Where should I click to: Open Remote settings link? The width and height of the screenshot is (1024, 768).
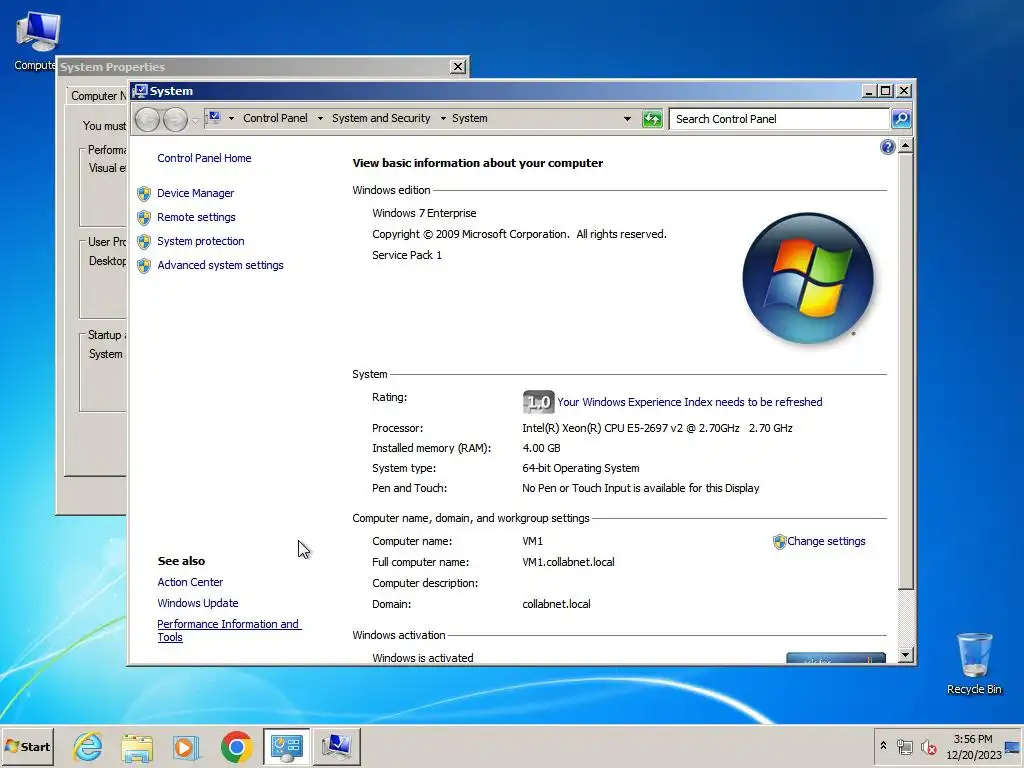pos(196,217)
